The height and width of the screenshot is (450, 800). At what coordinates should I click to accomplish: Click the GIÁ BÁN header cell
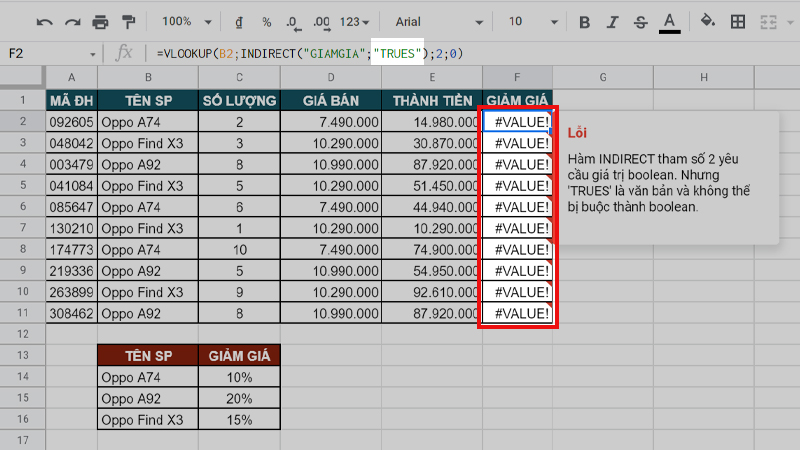coord(331,101)
